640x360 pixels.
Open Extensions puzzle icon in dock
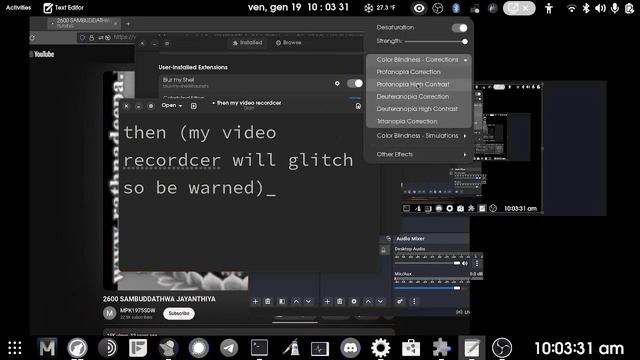pyautogui.click(x=441, y=348)
